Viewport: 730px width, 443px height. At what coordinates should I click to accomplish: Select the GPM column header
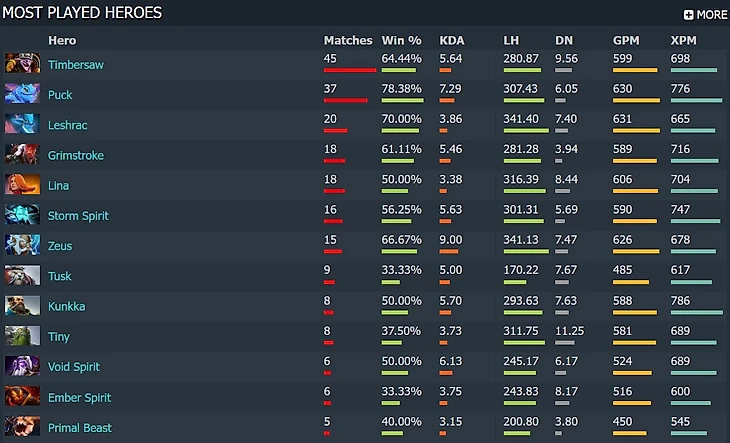(626, 40)
